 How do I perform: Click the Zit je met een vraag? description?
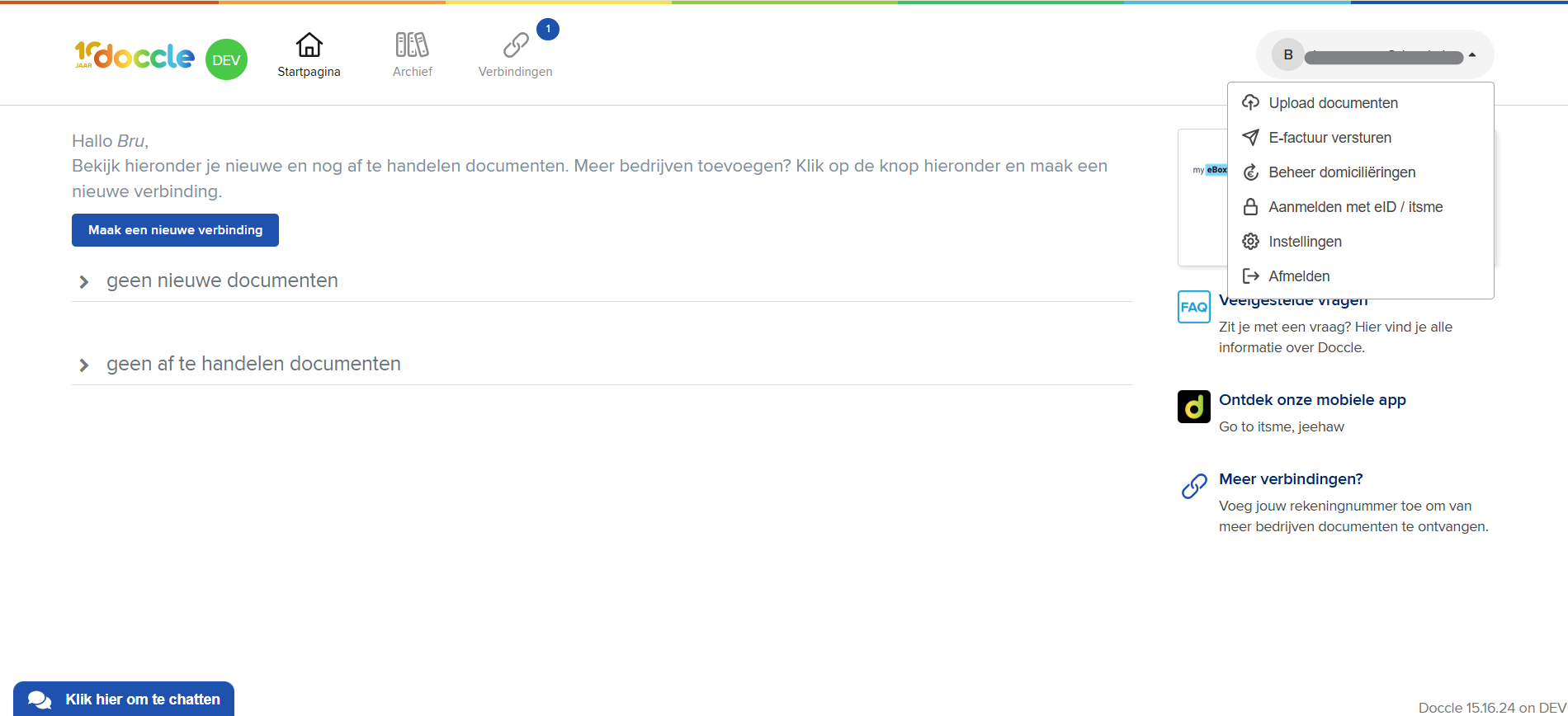point(1335,337)
